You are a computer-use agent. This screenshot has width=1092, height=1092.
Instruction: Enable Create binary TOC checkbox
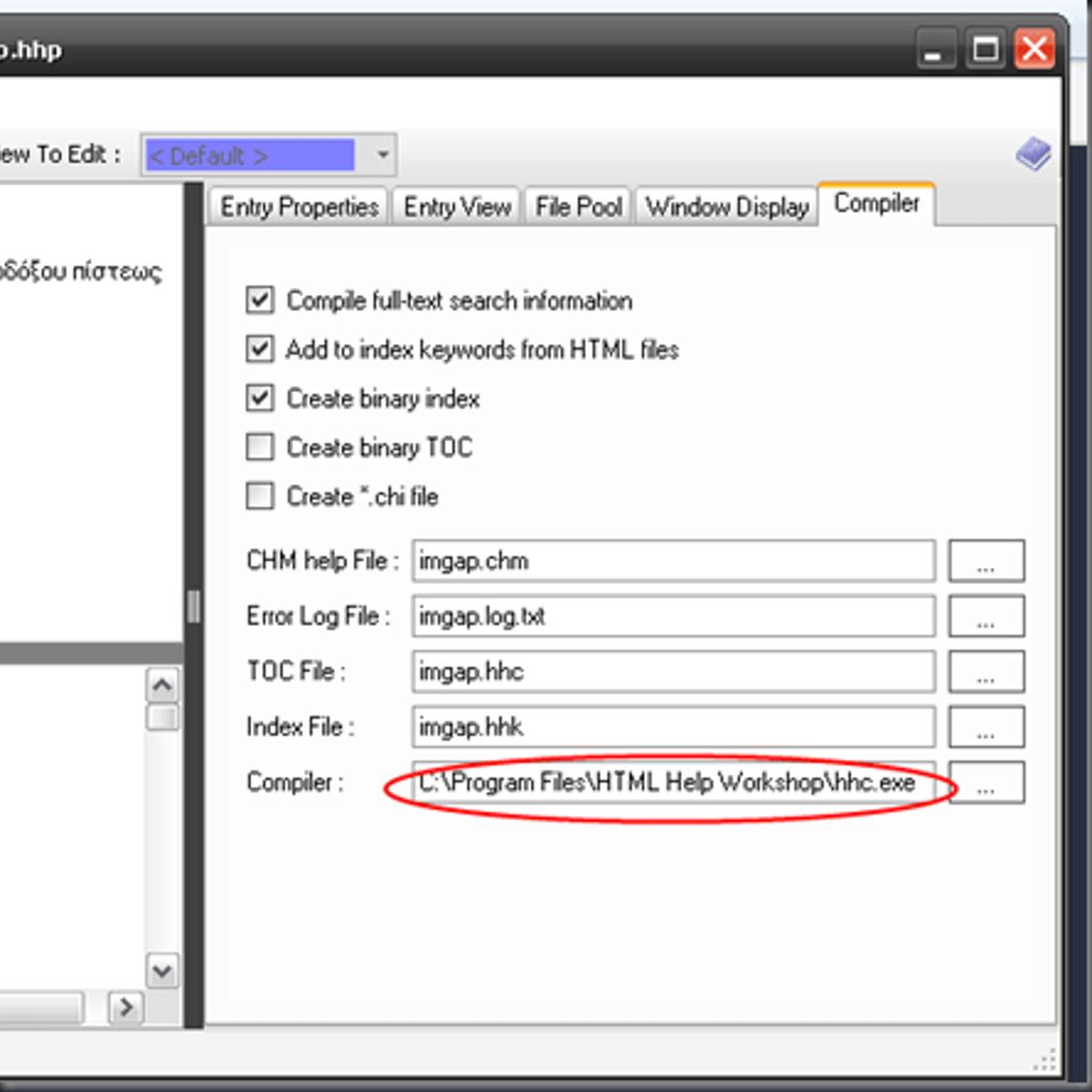pos(260,447)
